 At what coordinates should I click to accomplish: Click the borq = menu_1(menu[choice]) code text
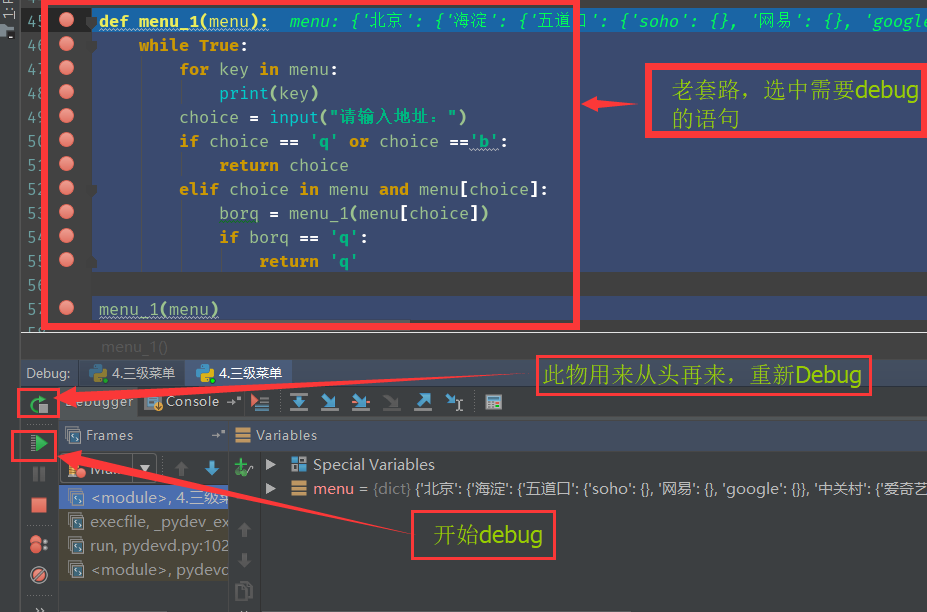[354, 213]
